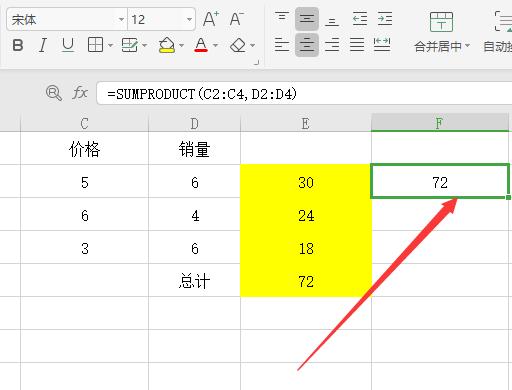Select the 价格 header cell
512x390 pixels.
(84, 148)
